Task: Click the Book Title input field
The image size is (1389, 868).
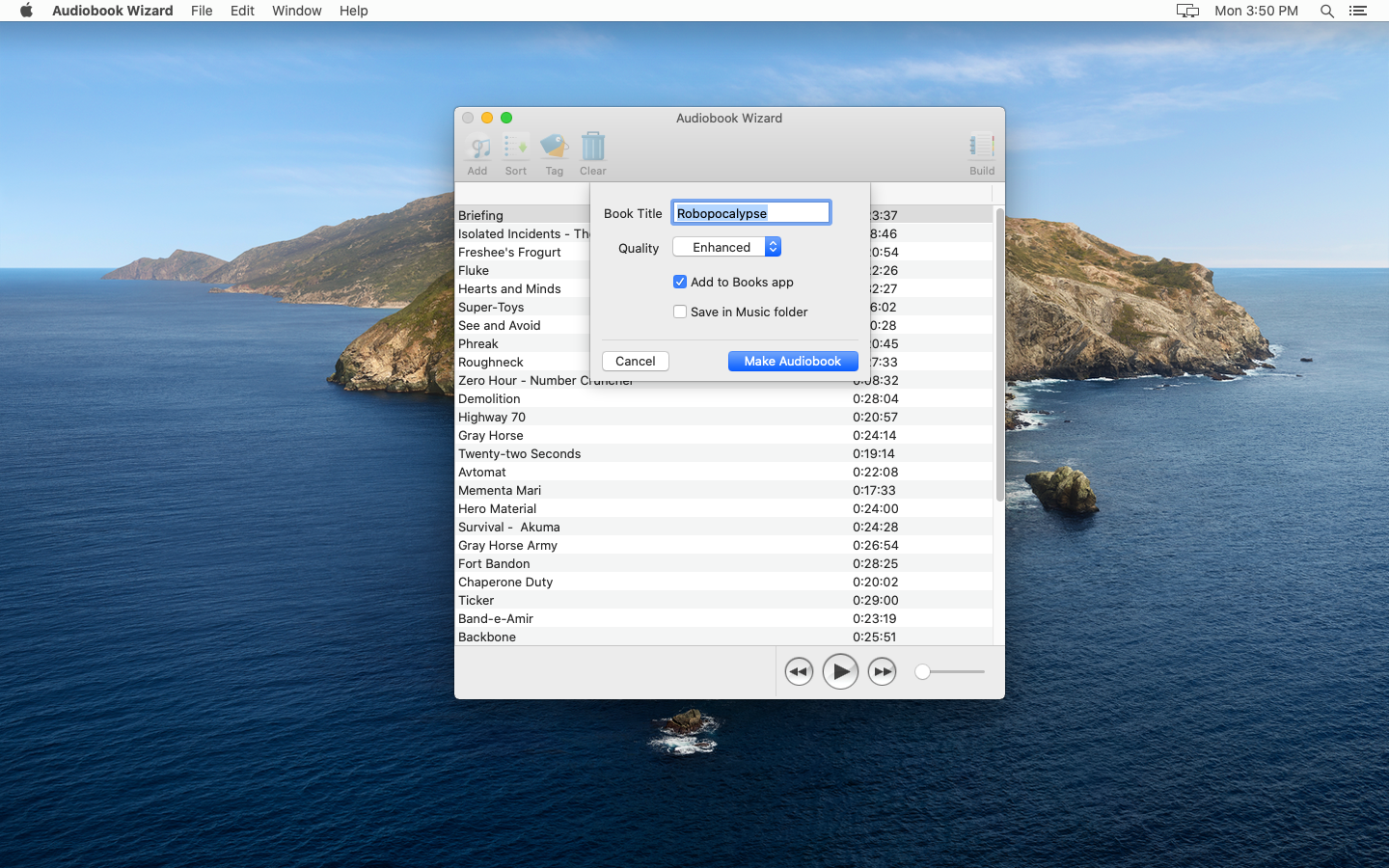Action: (751, 213)
